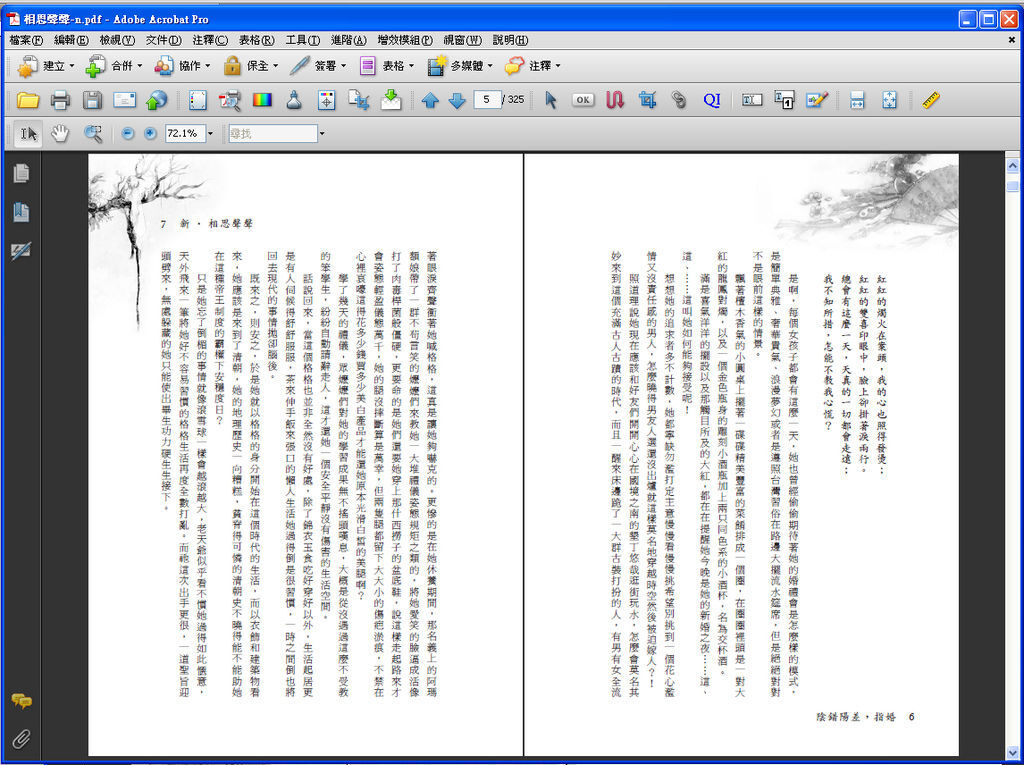Image resolution: width=1024 pixels, height=765 pixels.
Task: Click the registration marks target icon
Action: coord(327,100)
